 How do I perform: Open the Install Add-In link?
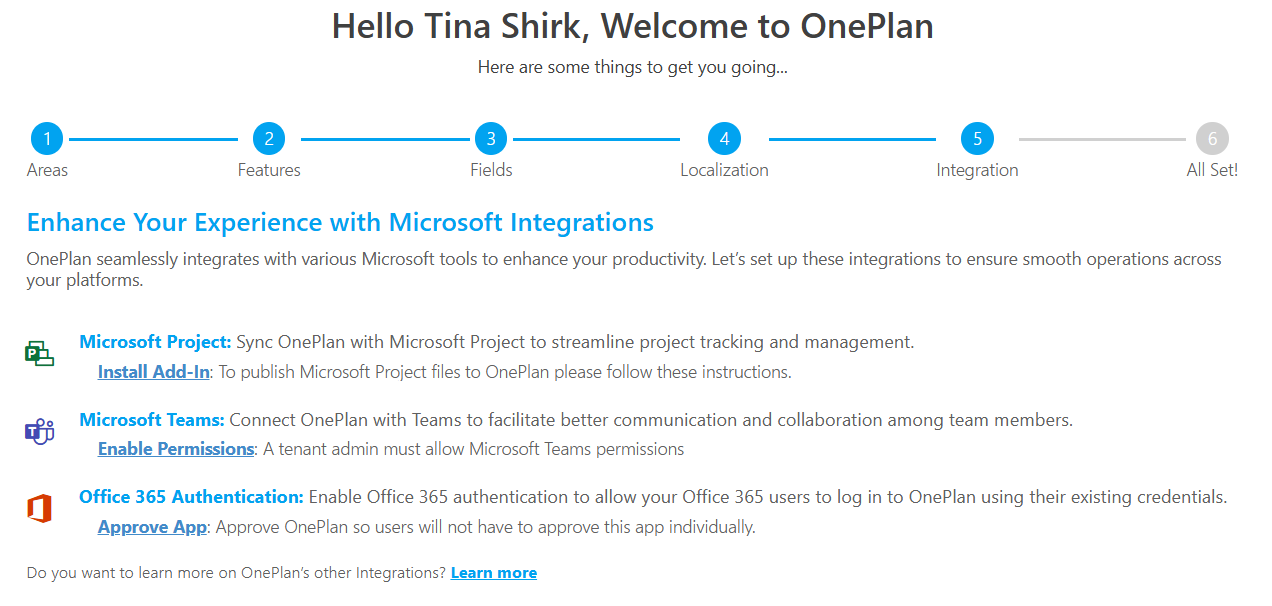154,372
